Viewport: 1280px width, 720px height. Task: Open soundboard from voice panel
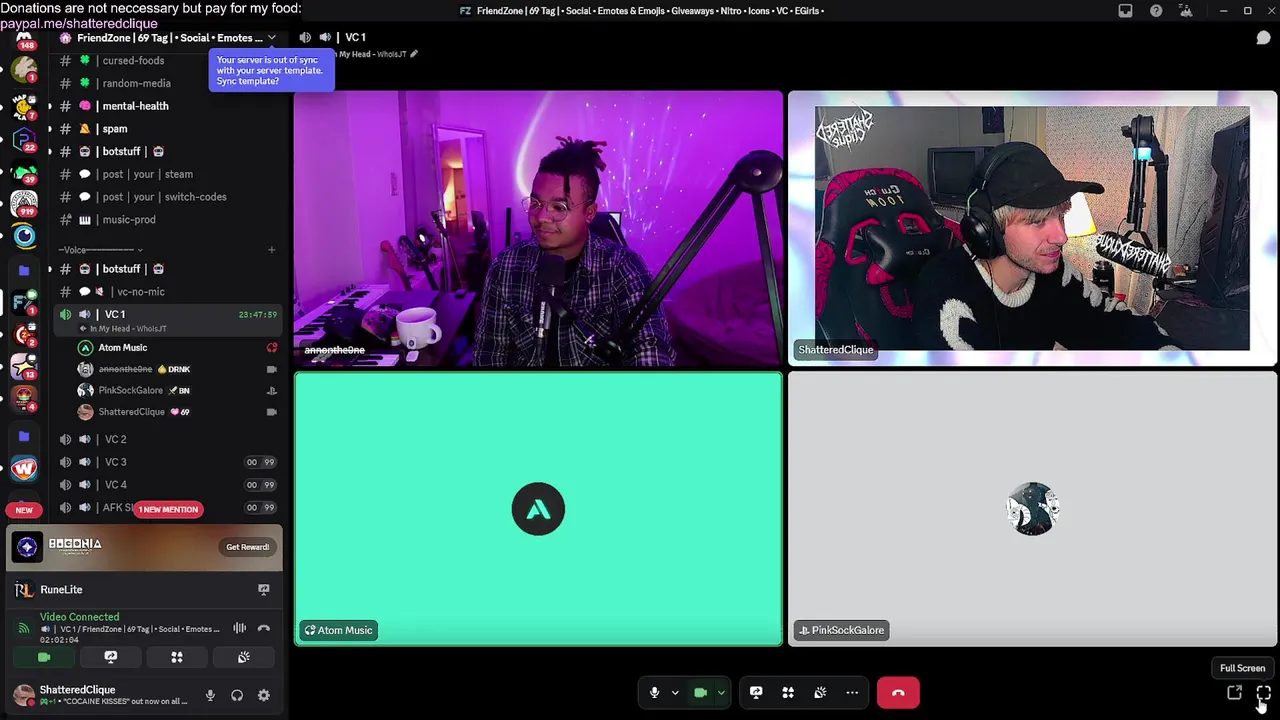coord(244,657)
